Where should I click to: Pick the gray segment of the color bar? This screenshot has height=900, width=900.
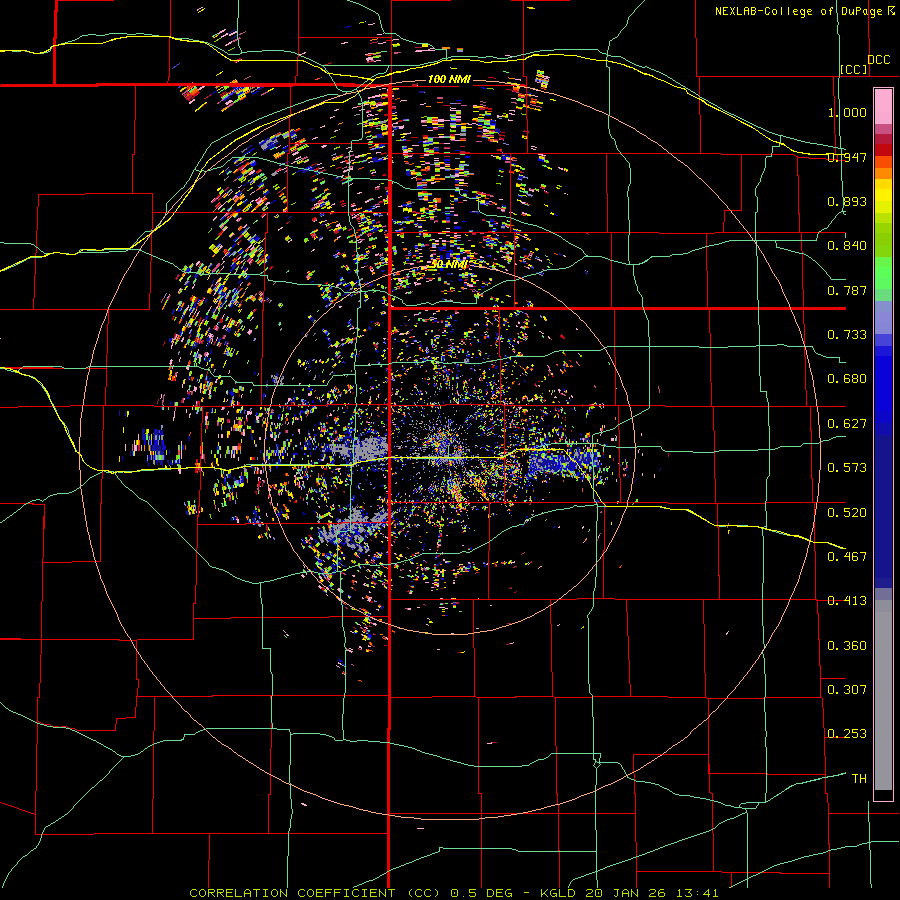pyautogui.click(x=883, y=695)
